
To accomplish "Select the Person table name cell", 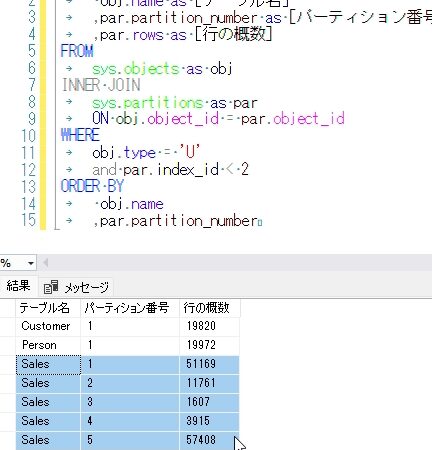I will [48, 345].
